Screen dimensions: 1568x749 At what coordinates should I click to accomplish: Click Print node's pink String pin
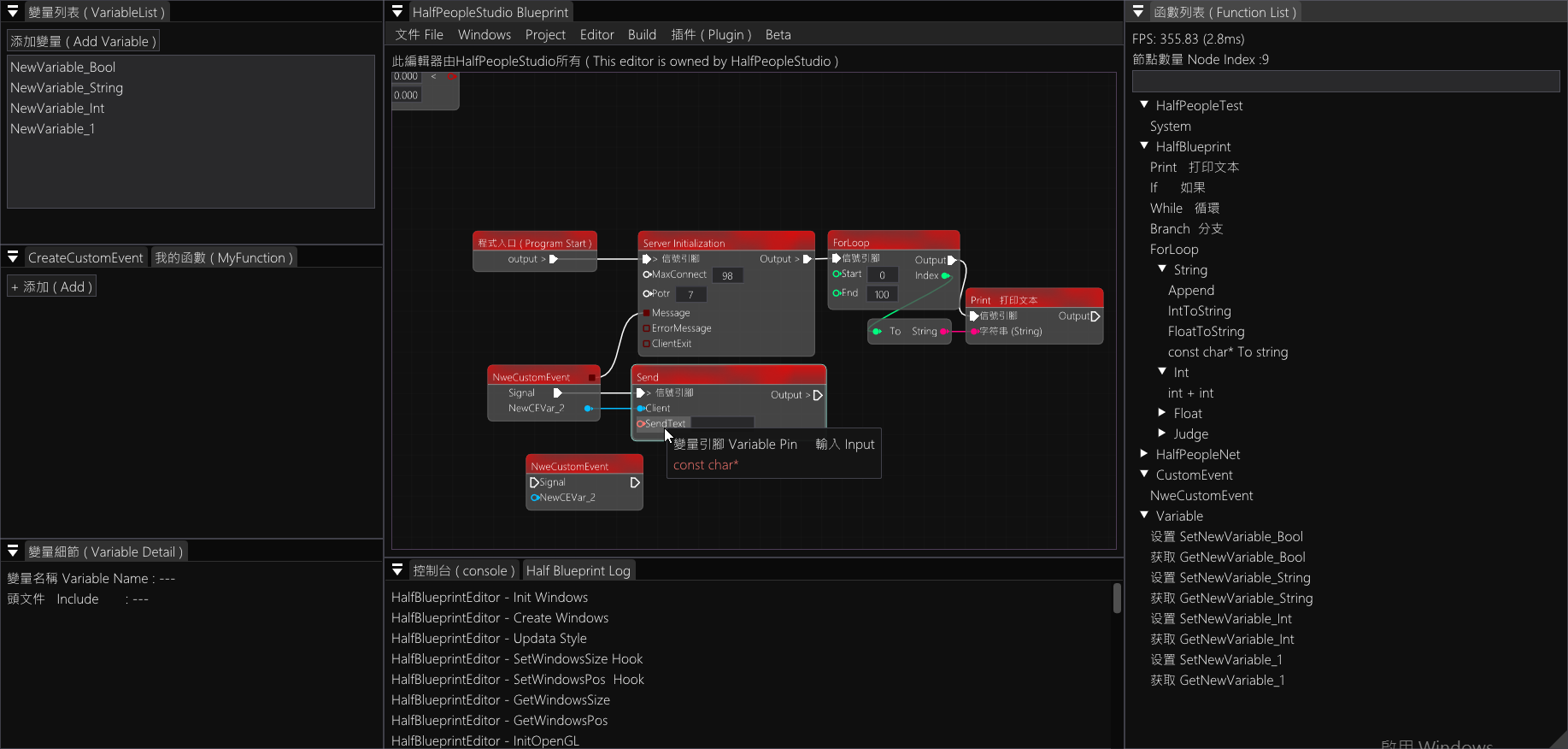click(x=974, y=331)
